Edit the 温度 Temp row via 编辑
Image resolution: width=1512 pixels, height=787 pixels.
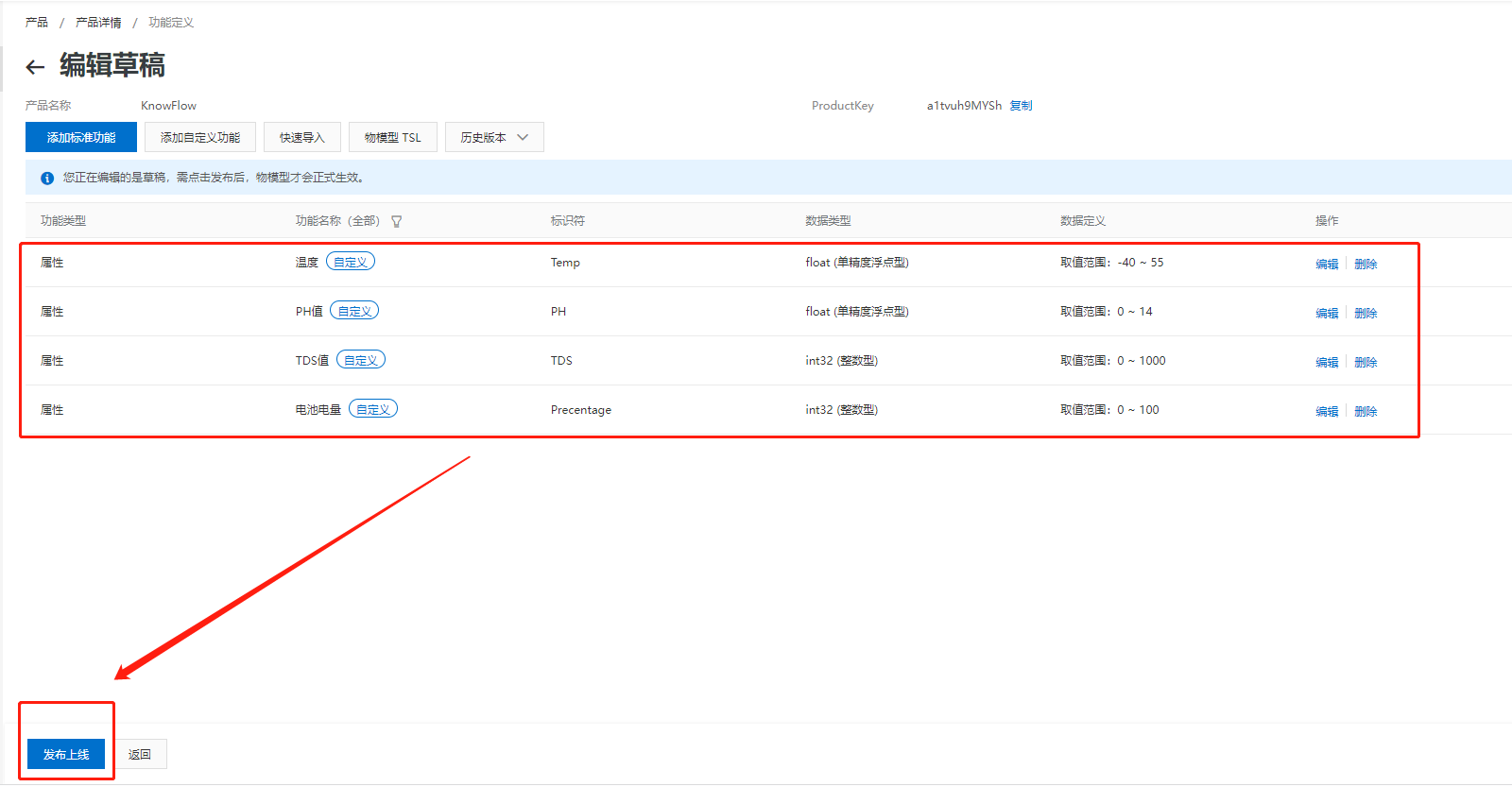pyautogui.click(x=1327, y=264)
